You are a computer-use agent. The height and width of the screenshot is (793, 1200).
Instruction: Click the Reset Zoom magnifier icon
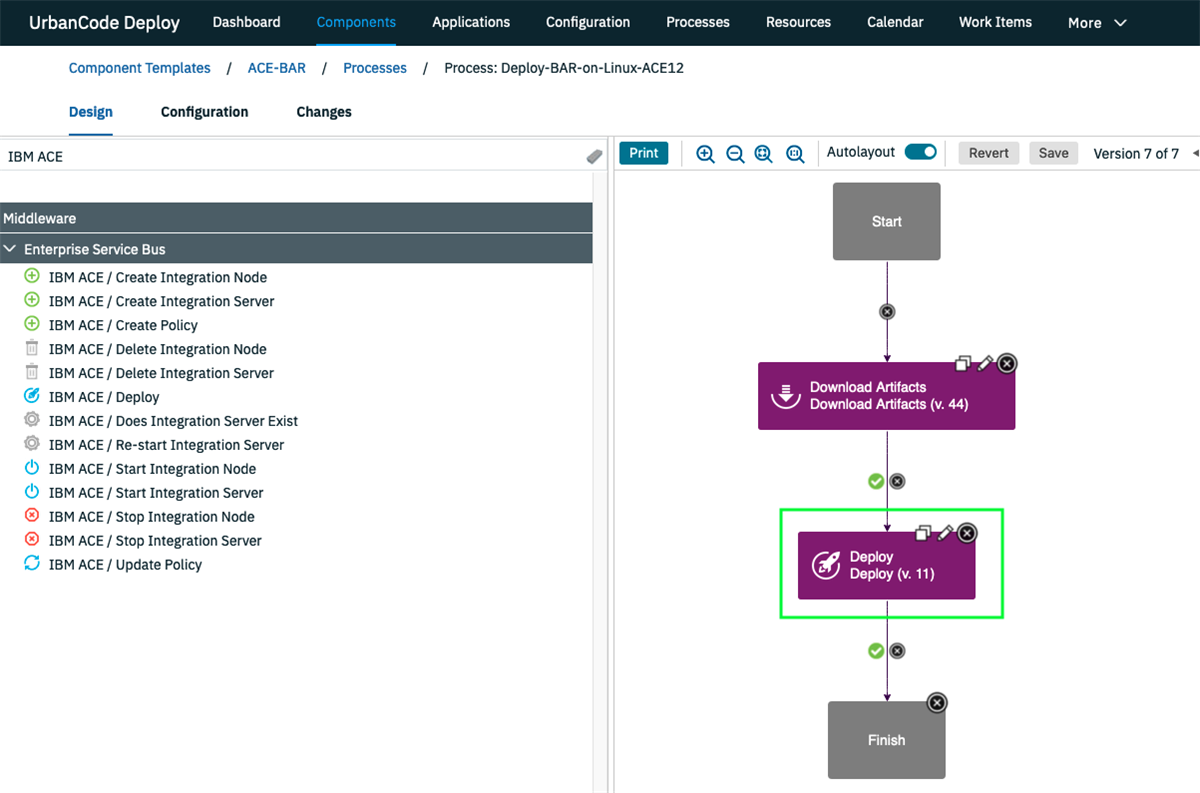pyautogui.click(x=793, y=153)
